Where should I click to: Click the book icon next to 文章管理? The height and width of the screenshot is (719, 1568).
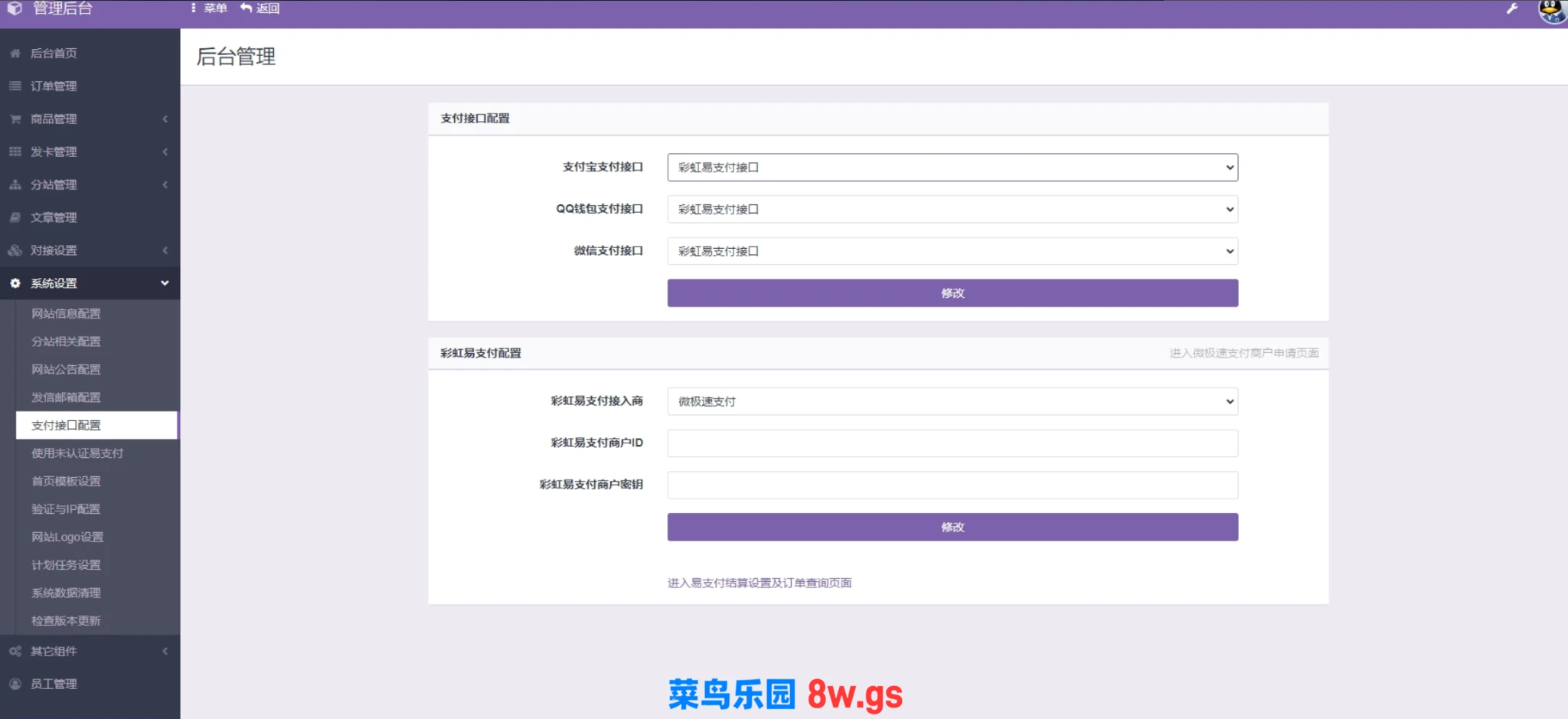[15, 218]
